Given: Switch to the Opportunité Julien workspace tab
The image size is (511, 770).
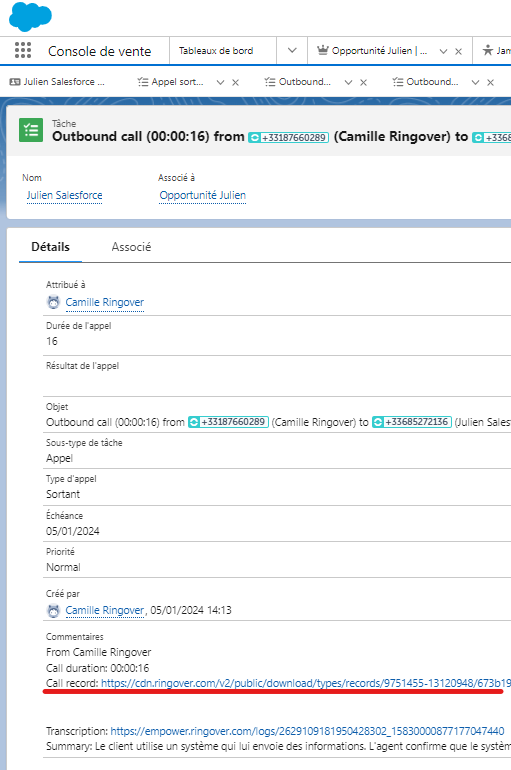Looking at the screenshot, I should [x=379, y=51].
